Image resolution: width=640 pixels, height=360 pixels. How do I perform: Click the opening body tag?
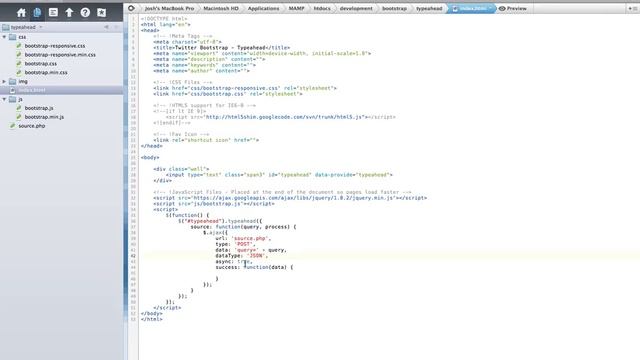(x=150, y=158)
